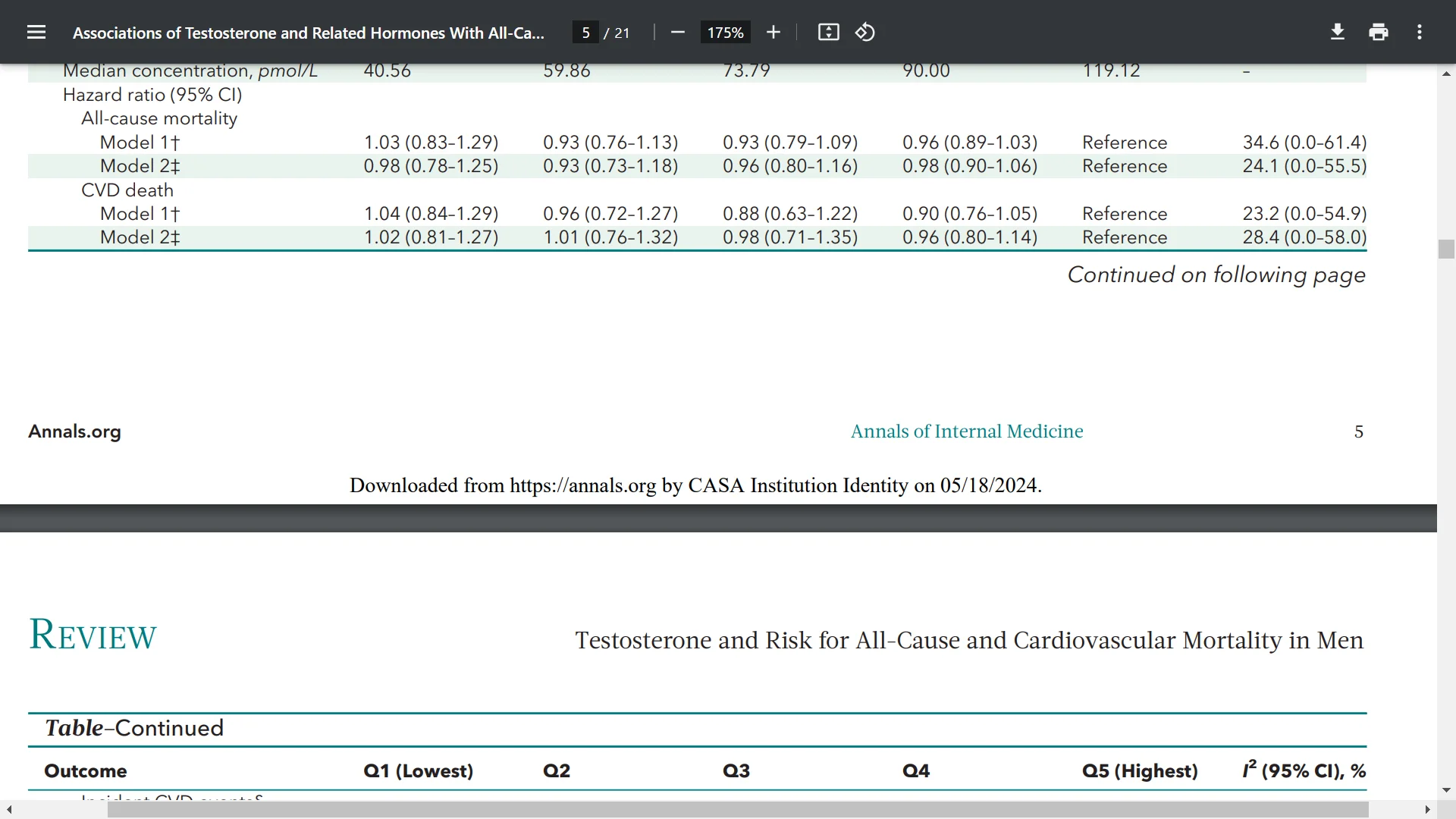Click the total page count '/ 21'

617,33
